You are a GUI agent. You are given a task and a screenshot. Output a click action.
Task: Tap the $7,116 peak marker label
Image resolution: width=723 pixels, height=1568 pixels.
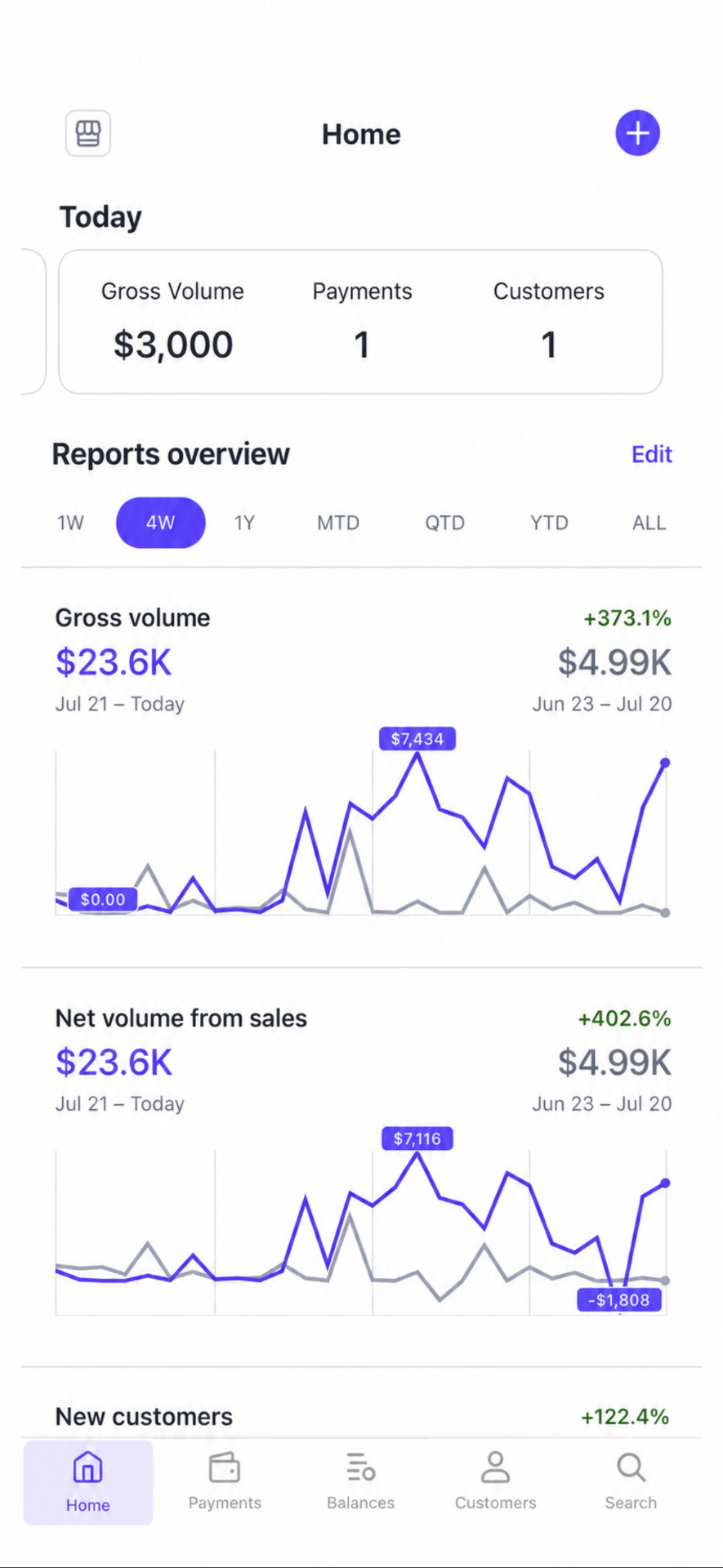(x=417, y=1138)
